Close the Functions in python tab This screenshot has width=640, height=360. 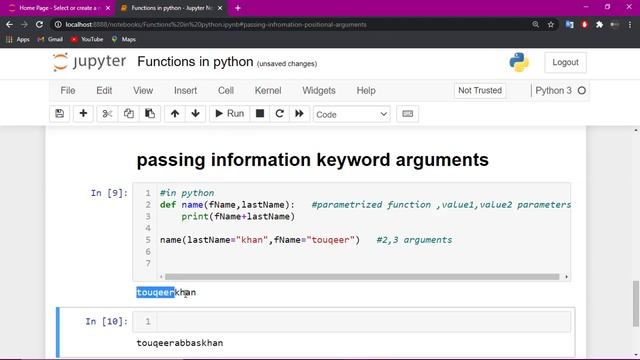pos(220,8)
